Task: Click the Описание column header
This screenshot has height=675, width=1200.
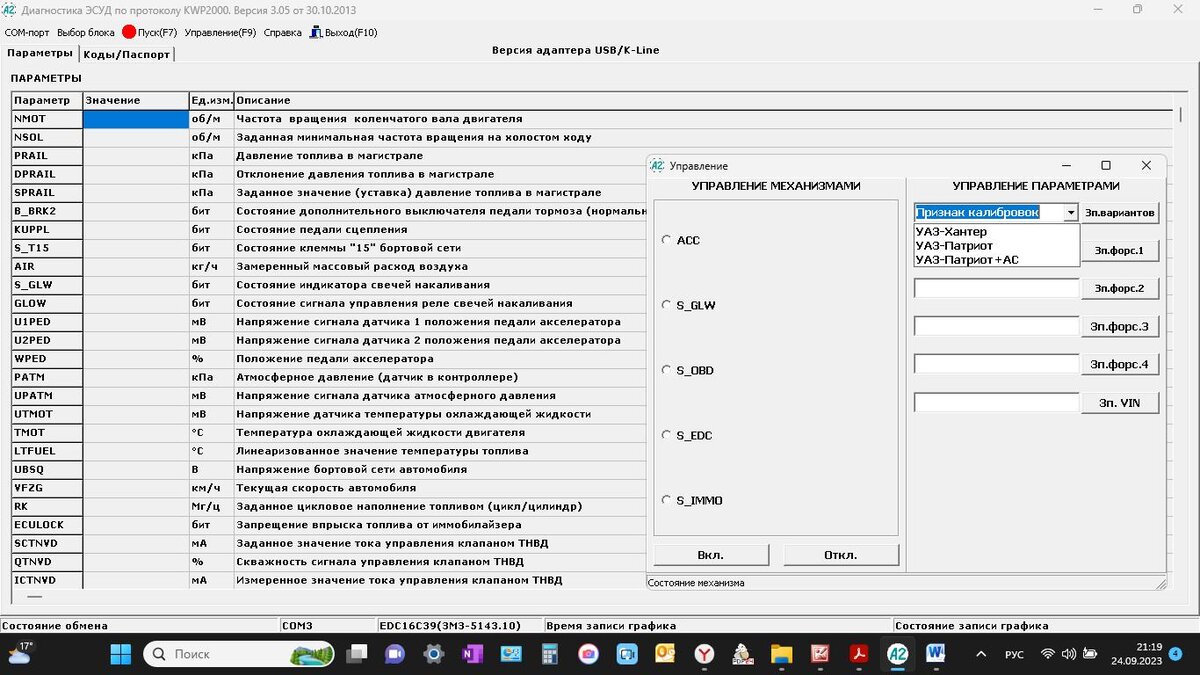Action: point(703,100)
